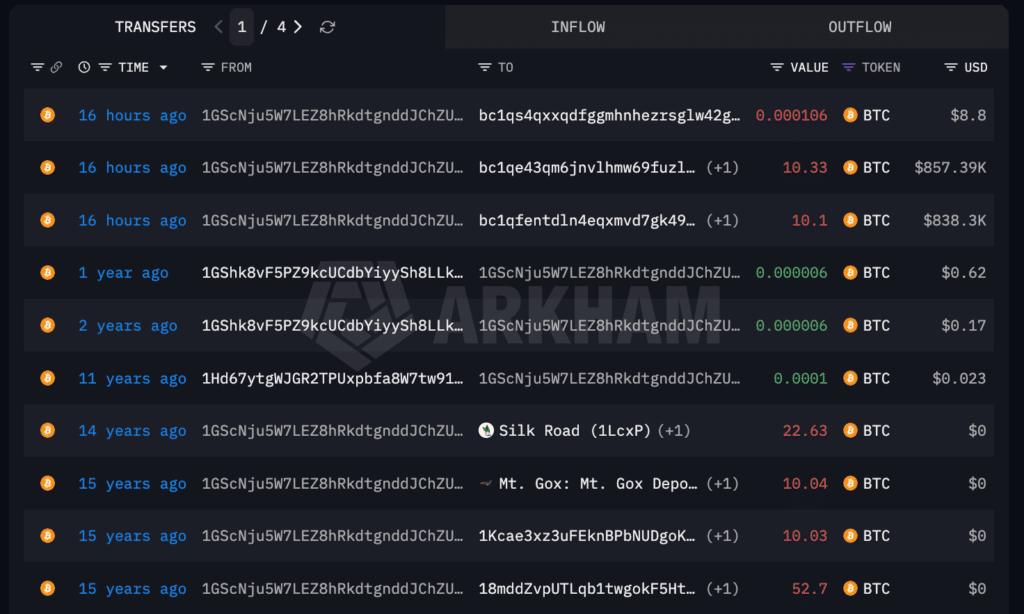Screen dimensions: 1024x614
Task: Open address bc1qs4qxxqdfggmhnhezrsglw42g
Action: [609, 116]
